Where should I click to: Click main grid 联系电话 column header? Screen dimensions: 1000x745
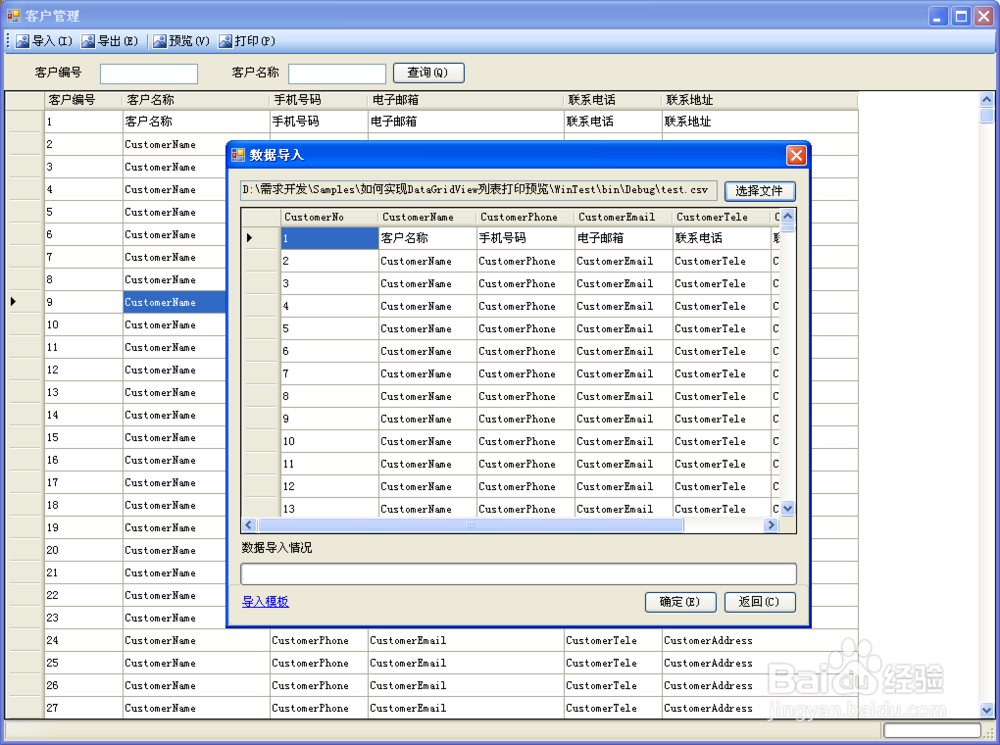613,100
